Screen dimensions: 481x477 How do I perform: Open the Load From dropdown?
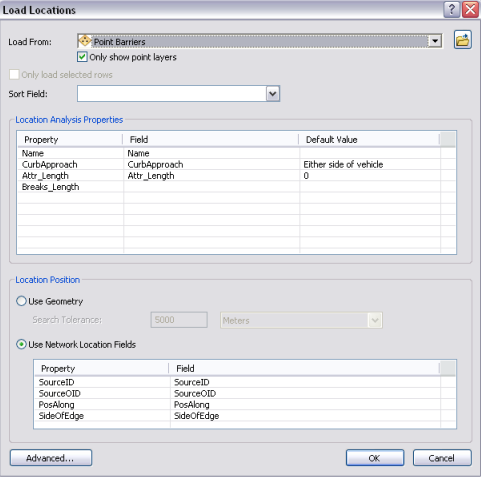(435, 41)
